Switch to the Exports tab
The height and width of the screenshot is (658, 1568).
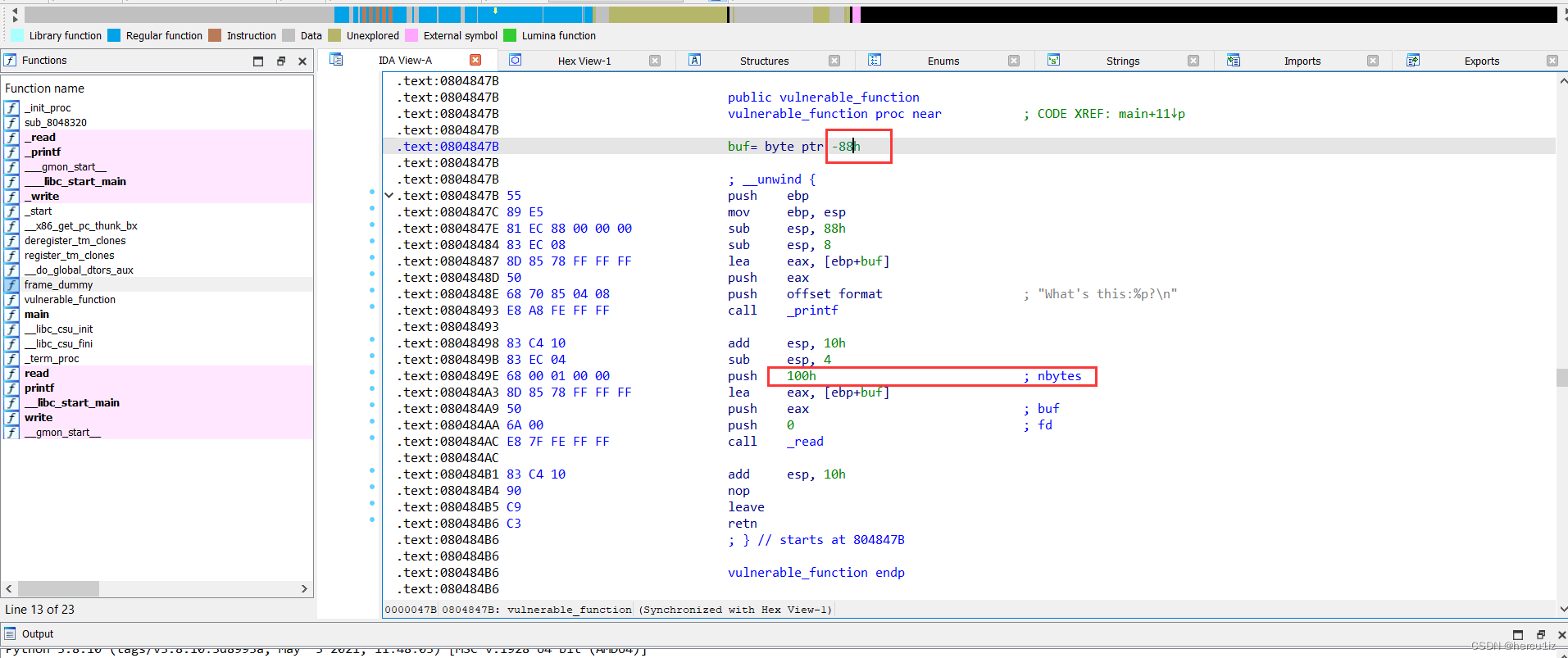(1482, 61)
